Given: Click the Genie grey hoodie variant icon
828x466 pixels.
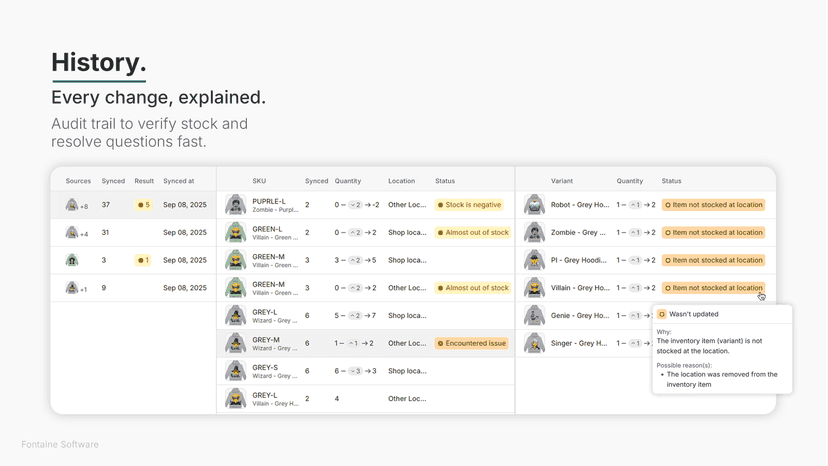Looking at the screenshot, I should (x=534, y=315).
